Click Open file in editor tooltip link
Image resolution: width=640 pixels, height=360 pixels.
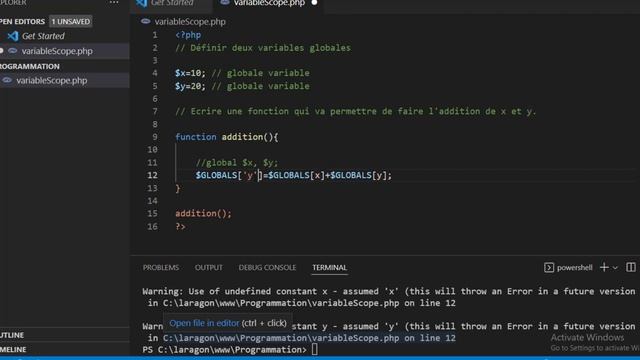(204, 323)
